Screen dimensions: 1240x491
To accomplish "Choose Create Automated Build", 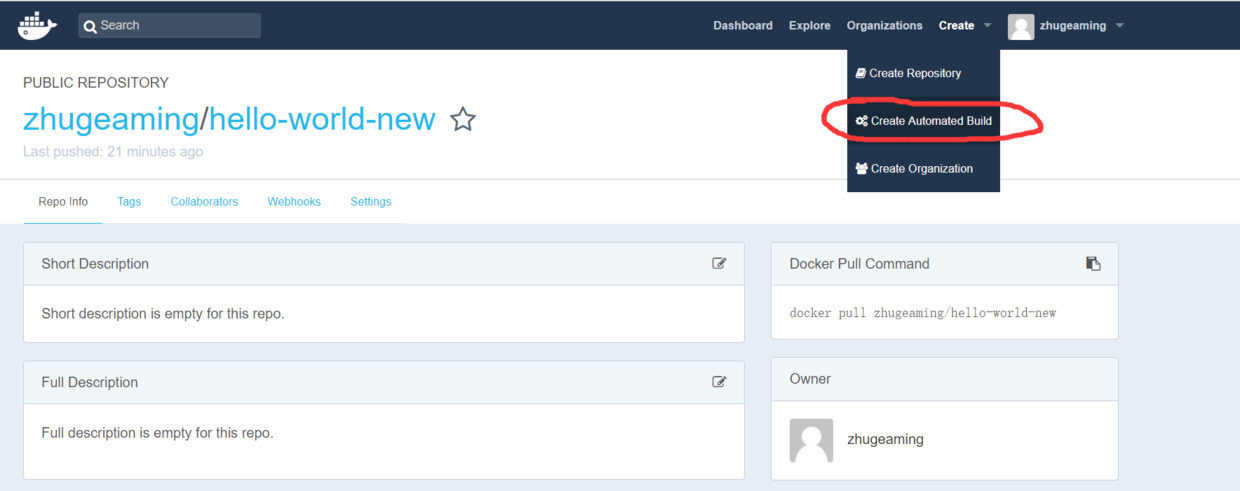I will (923, 121).
